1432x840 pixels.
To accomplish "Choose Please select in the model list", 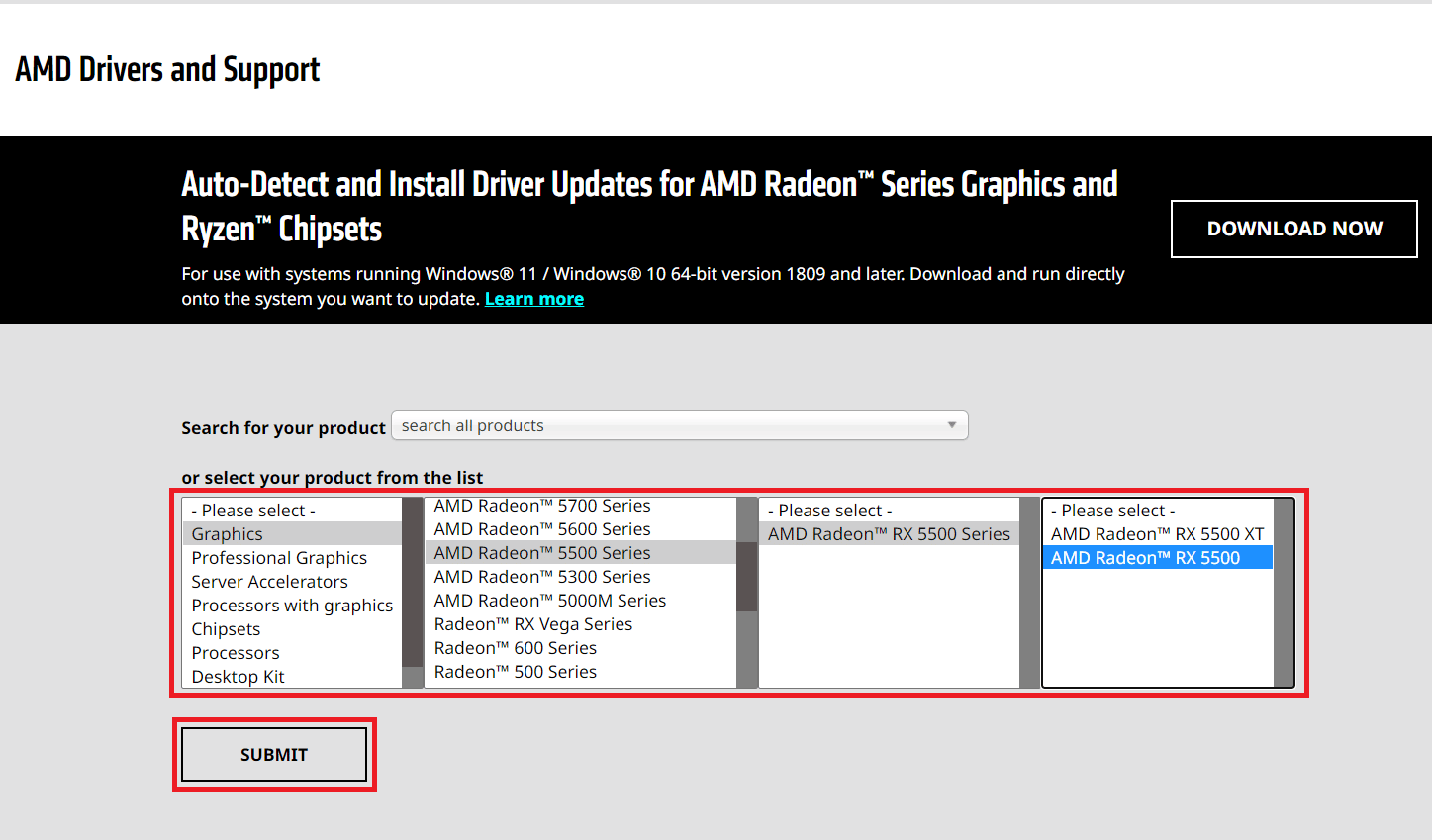I will 1158,511.
